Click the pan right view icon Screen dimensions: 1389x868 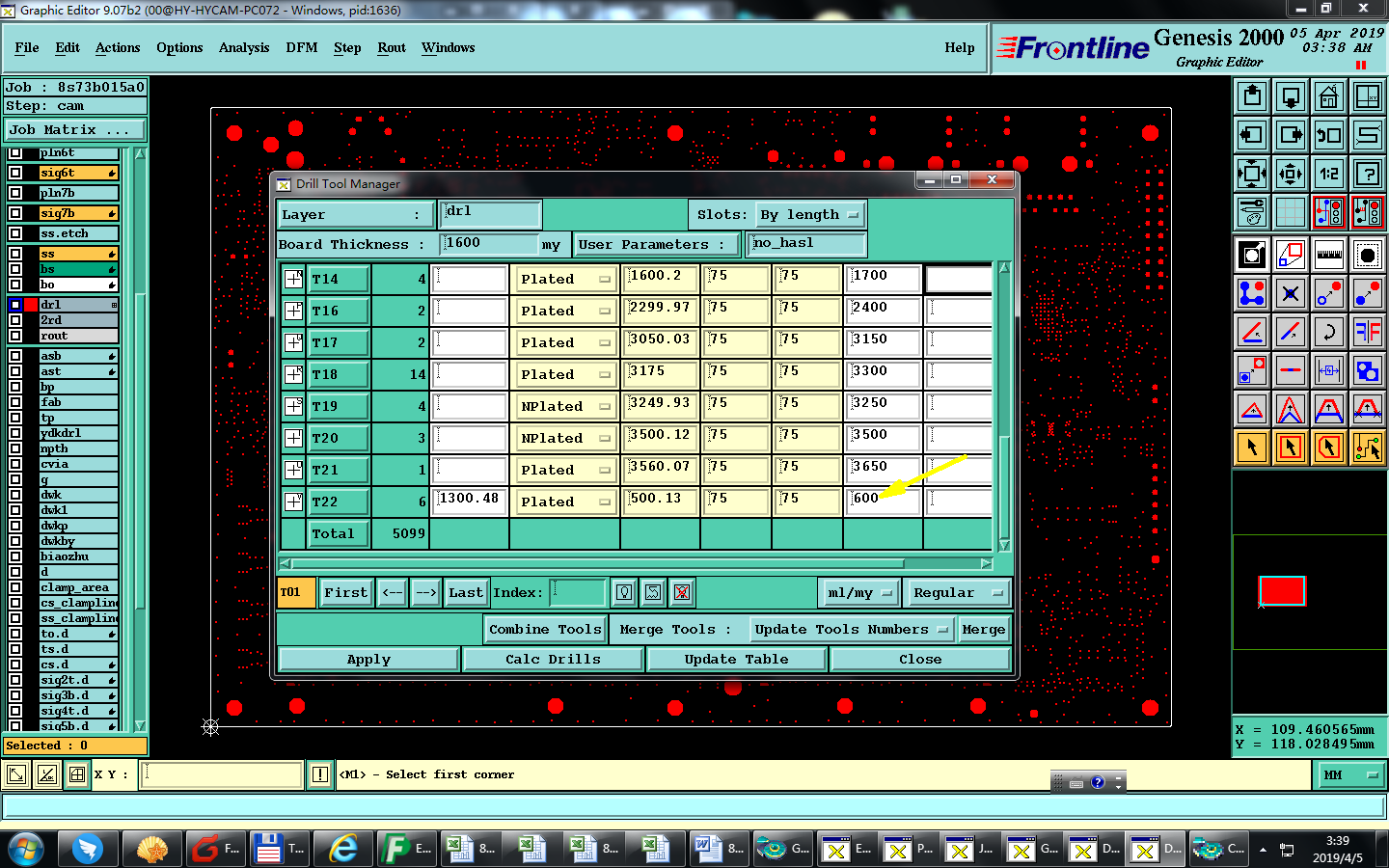coord(1291,135)
